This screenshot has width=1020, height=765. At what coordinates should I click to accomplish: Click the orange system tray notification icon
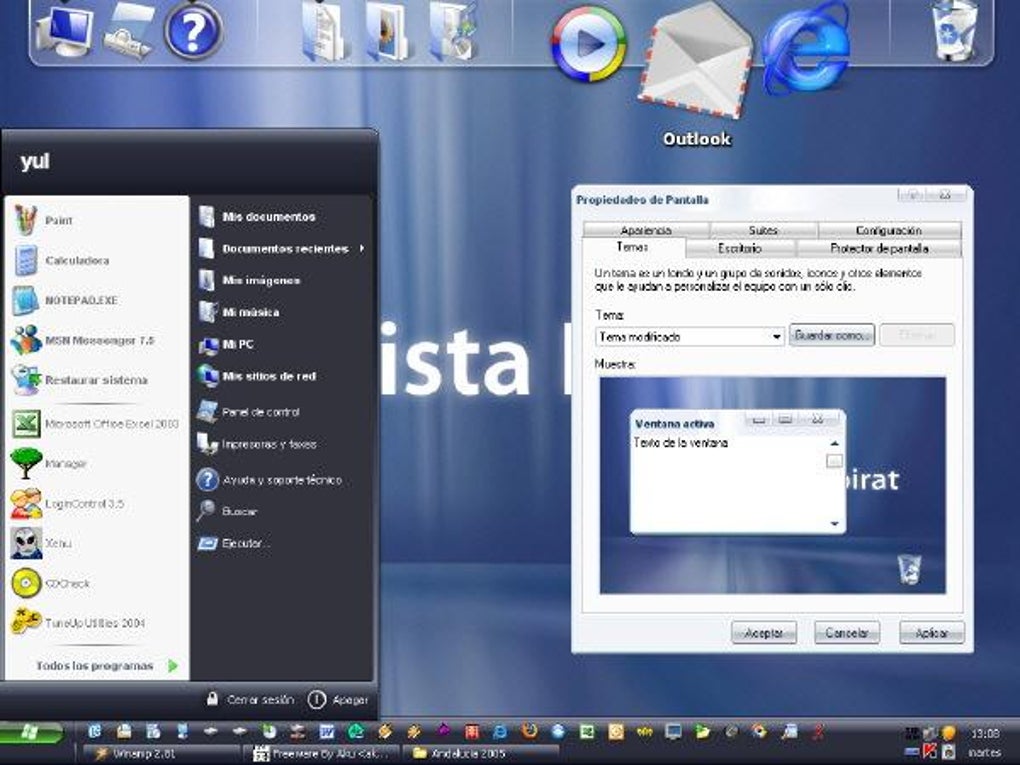pyautogui.click(x=948, y=733)
